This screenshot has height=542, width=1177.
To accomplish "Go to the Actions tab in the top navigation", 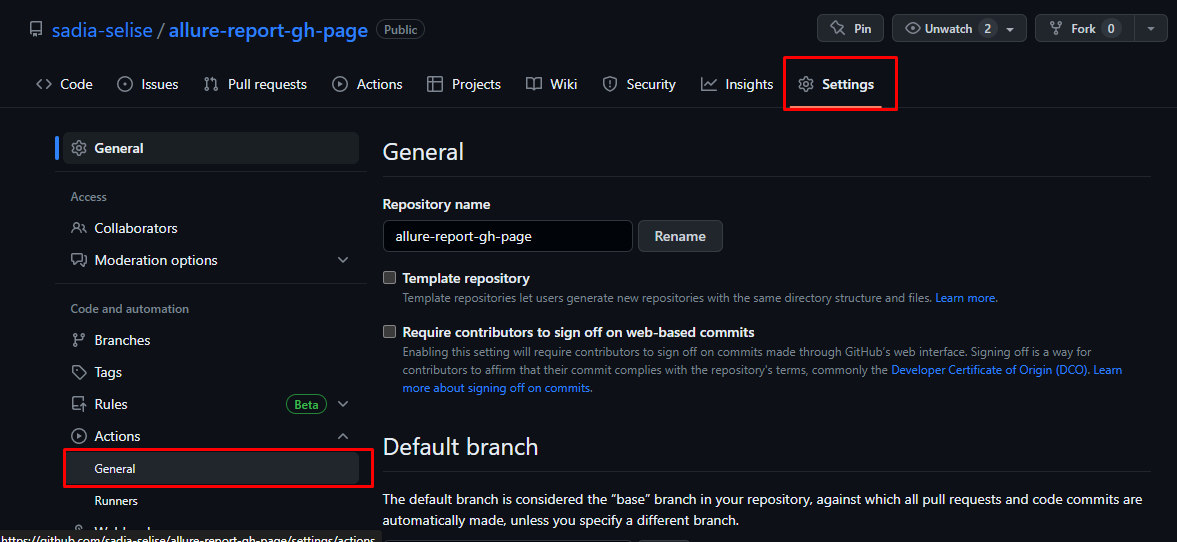I will click(368, 84).
